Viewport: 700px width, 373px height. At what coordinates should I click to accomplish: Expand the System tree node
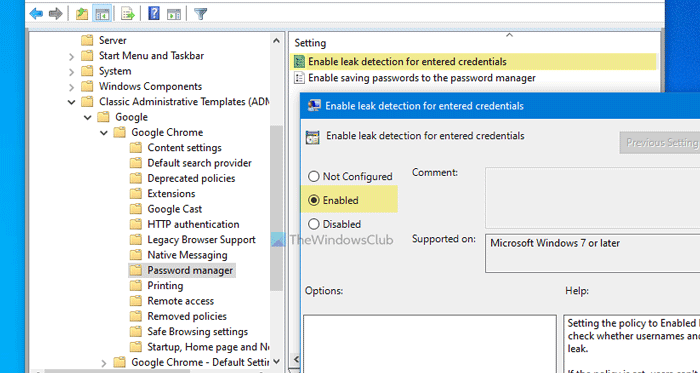71,71
